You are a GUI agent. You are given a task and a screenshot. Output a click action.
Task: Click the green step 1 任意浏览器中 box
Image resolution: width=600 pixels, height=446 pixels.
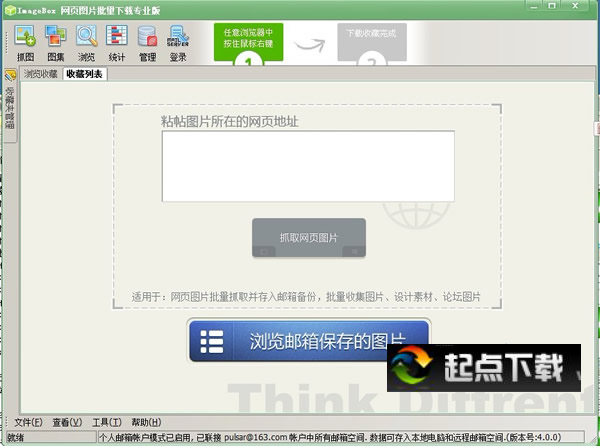pos(248,42)
